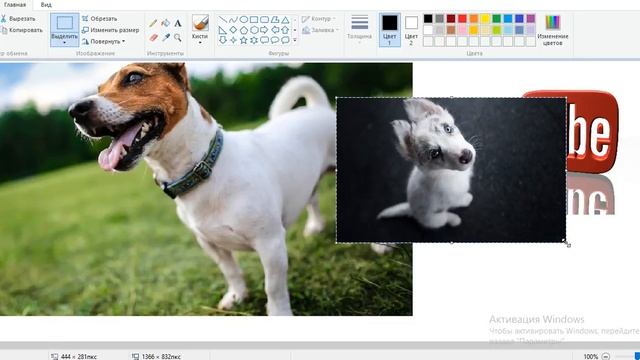Viewport: 640px width, 360px height.
Task: Pick the black palette swatch
Action: coord(428,18)
